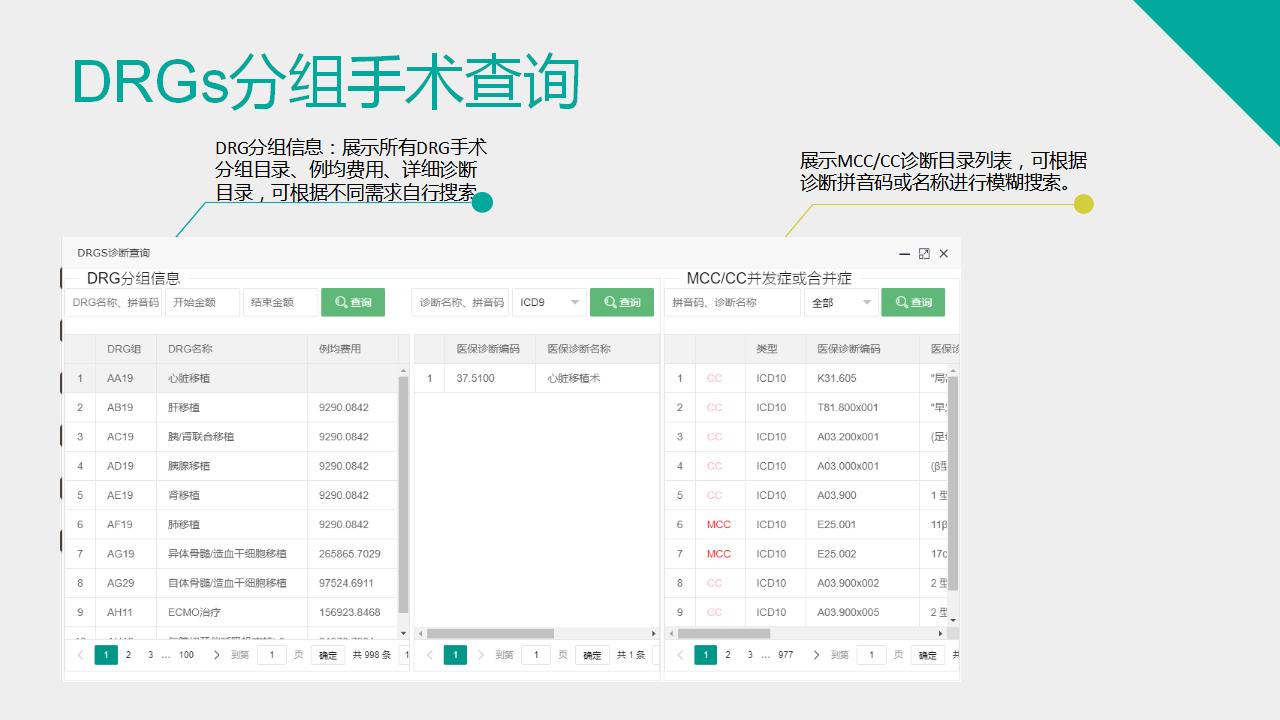Click the 开始金额 input field

coord(200,302)
